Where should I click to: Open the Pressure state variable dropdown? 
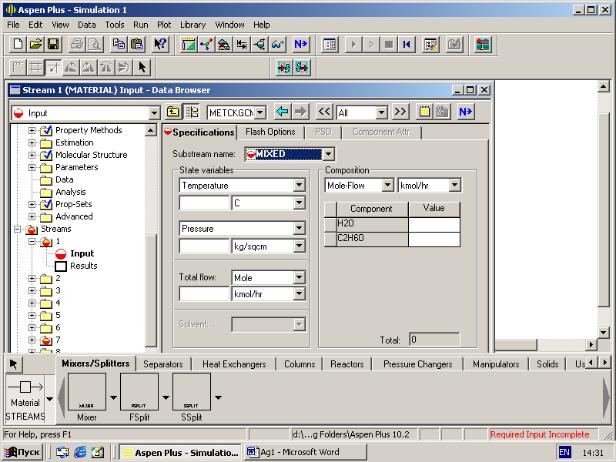(x=299, y=228)
